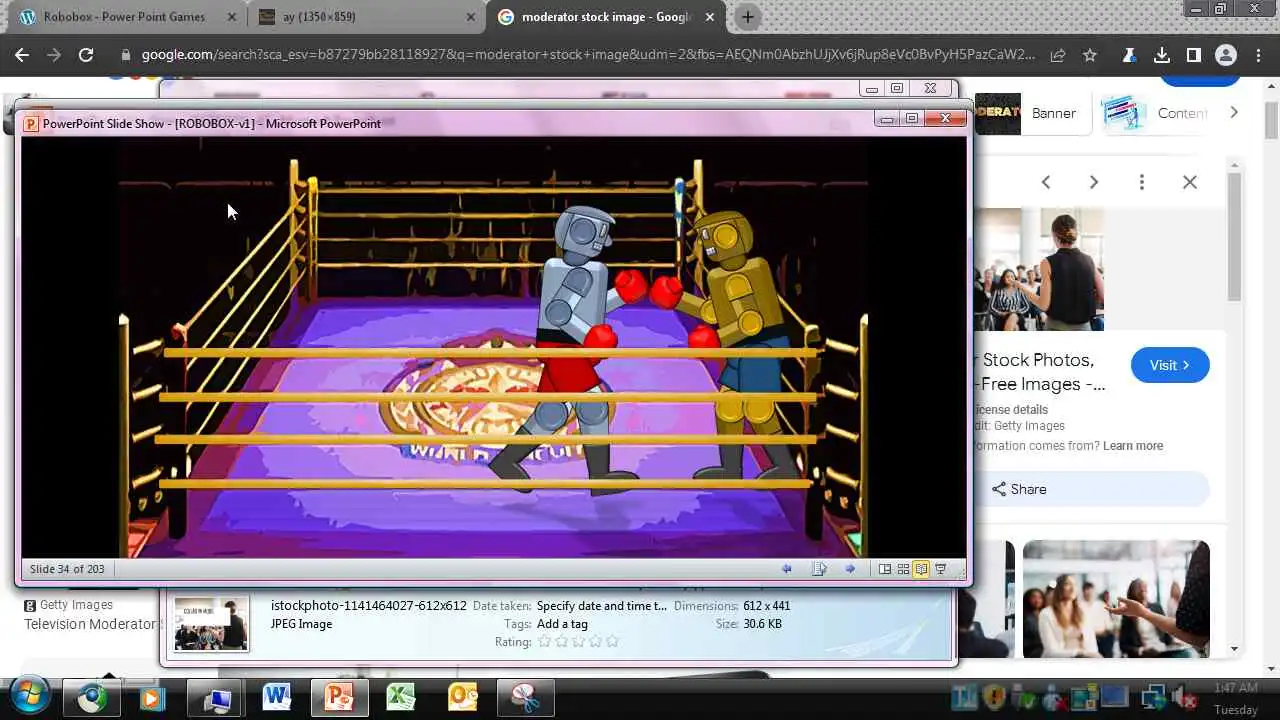Rate the image one star
This screenshot has width=1280, height=720.
pos(544,642)
